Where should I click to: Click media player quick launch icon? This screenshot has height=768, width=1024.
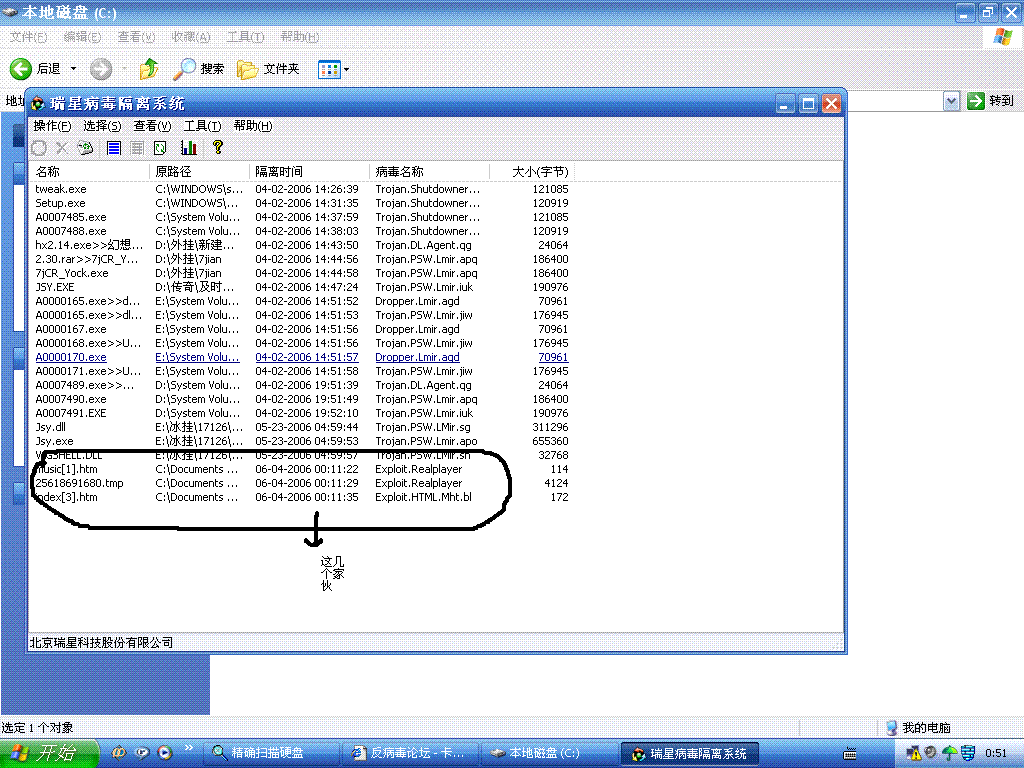coord(165,753)
